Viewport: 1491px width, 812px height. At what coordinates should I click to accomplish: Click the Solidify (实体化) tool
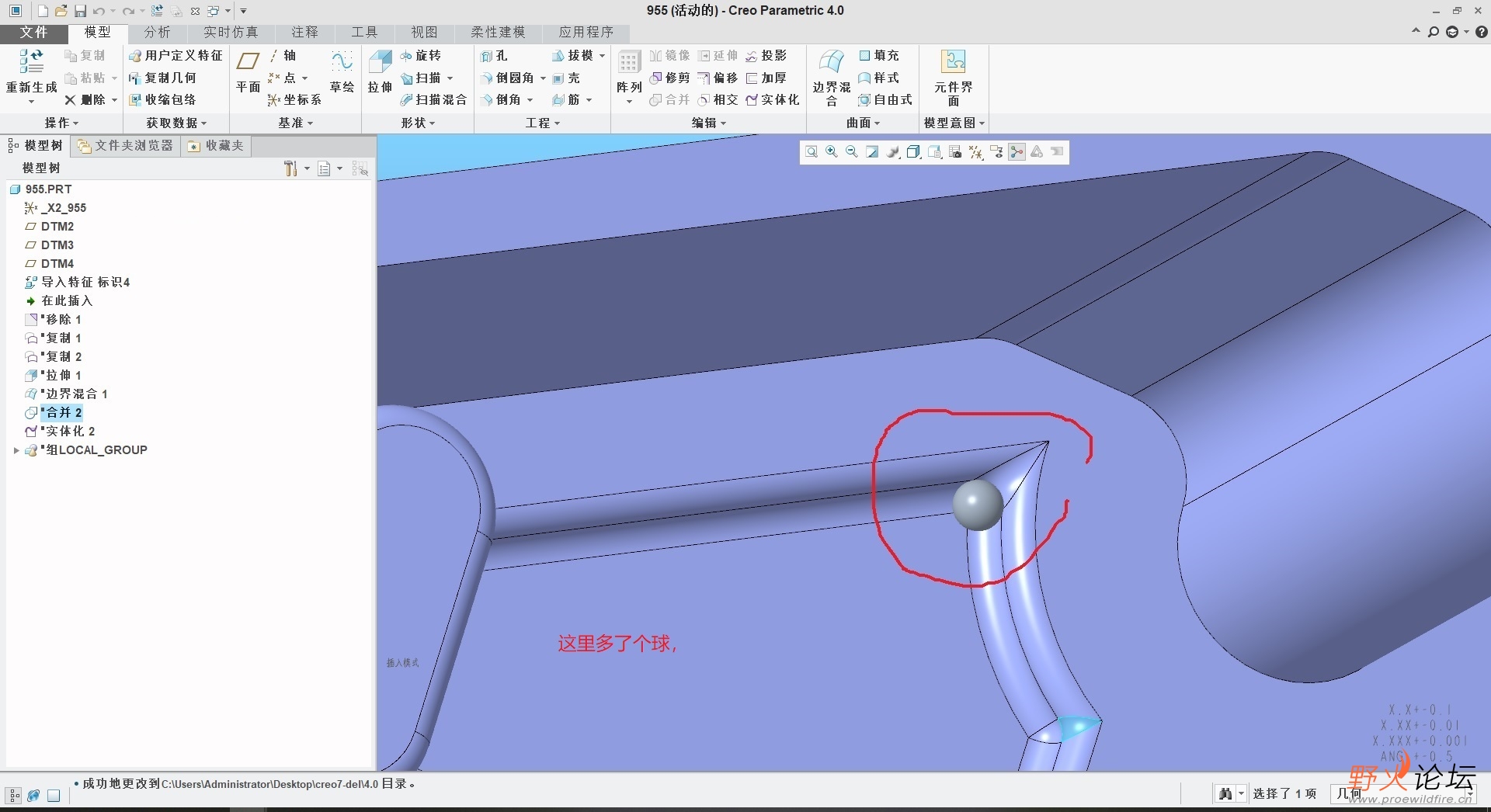(x=773, y=100)
